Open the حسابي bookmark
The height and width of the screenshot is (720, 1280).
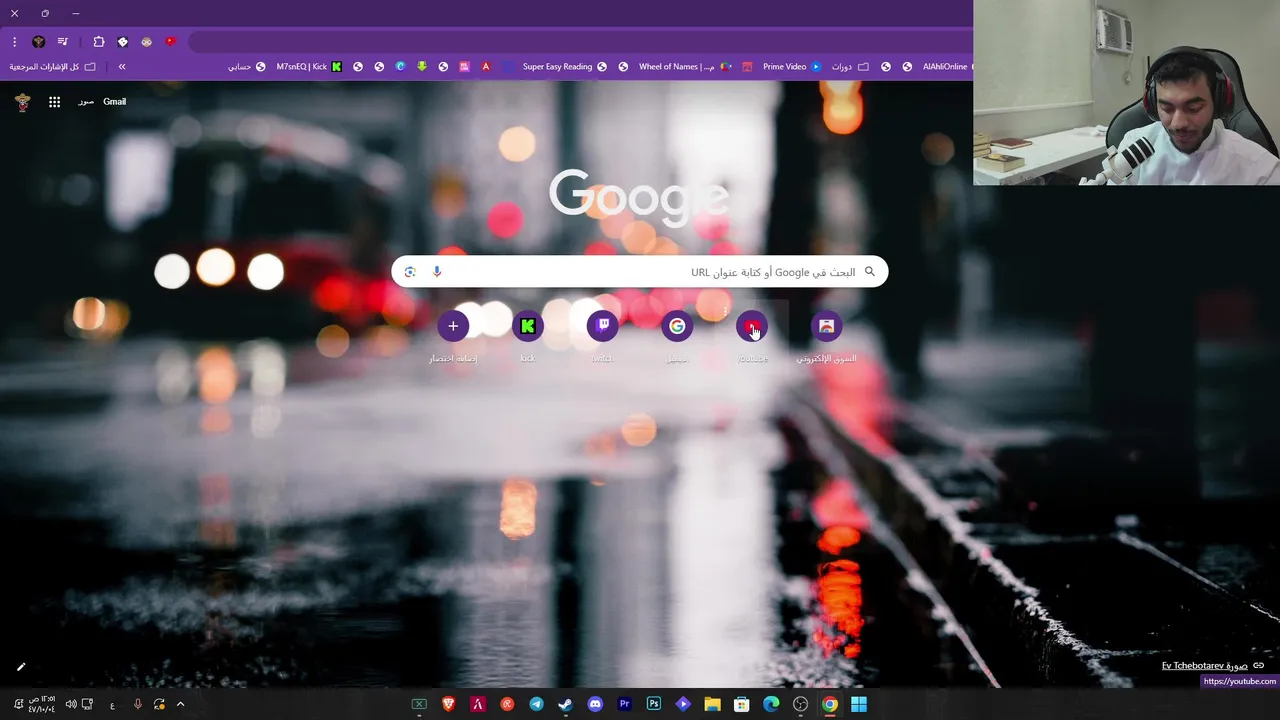[x=247, y=67]
